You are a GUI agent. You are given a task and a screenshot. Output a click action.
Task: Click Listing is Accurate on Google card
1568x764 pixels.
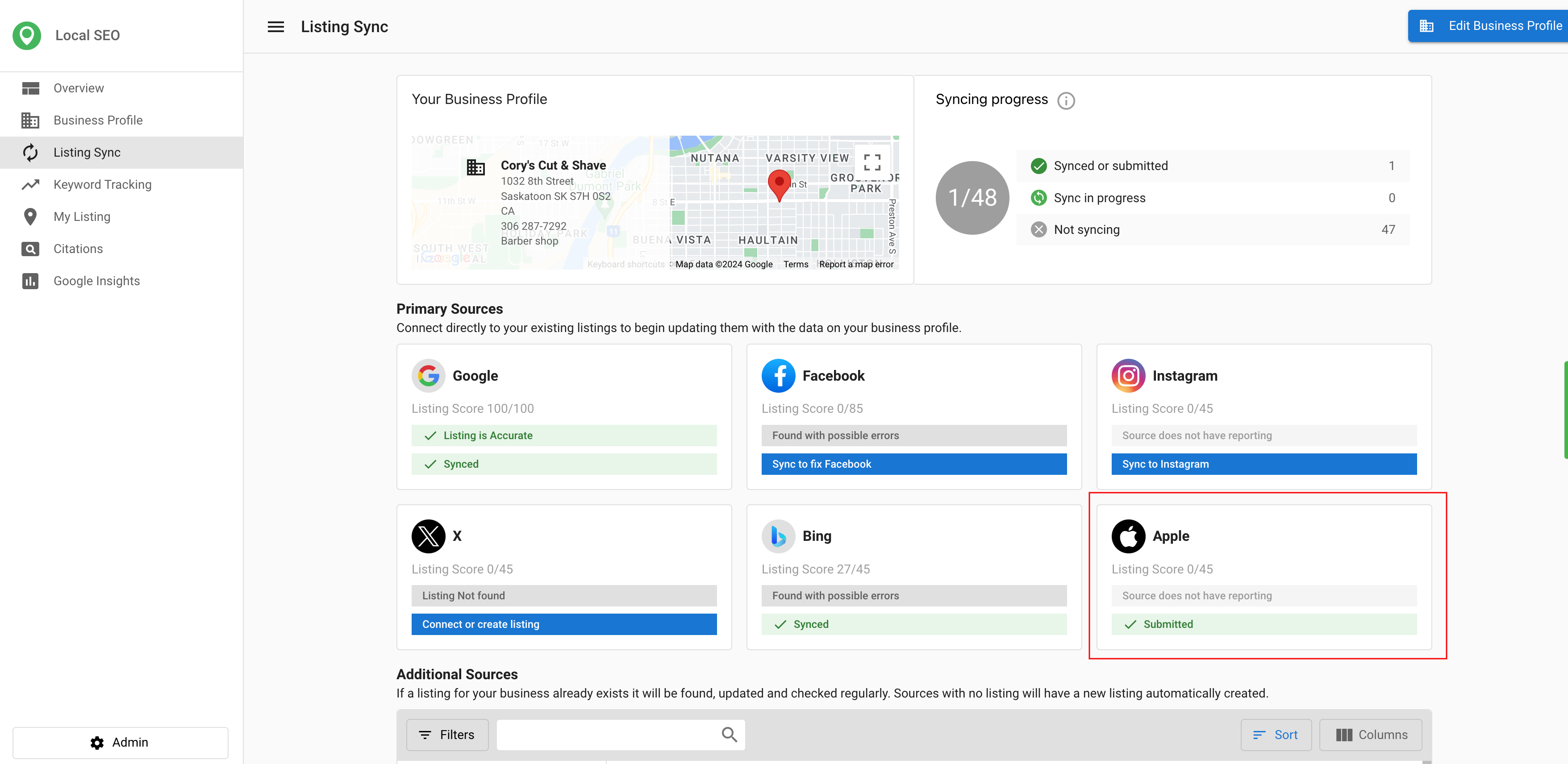pyautogui.click(x=563, y=436)
